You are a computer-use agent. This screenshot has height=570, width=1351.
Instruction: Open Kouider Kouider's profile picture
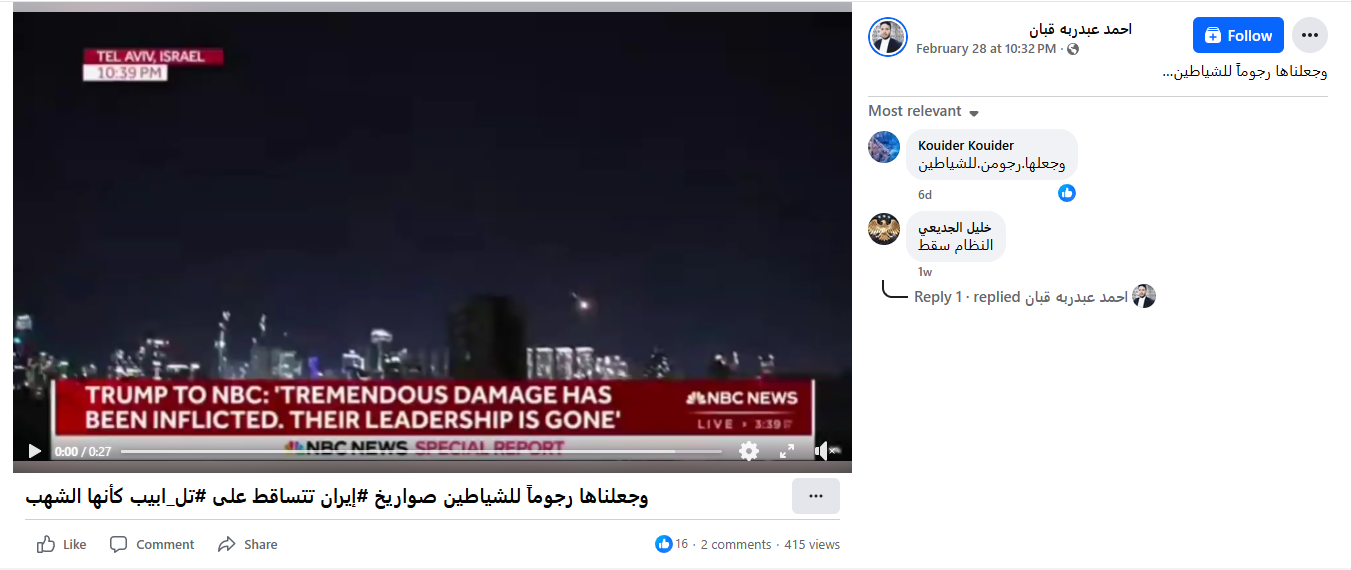coord(884,147)
